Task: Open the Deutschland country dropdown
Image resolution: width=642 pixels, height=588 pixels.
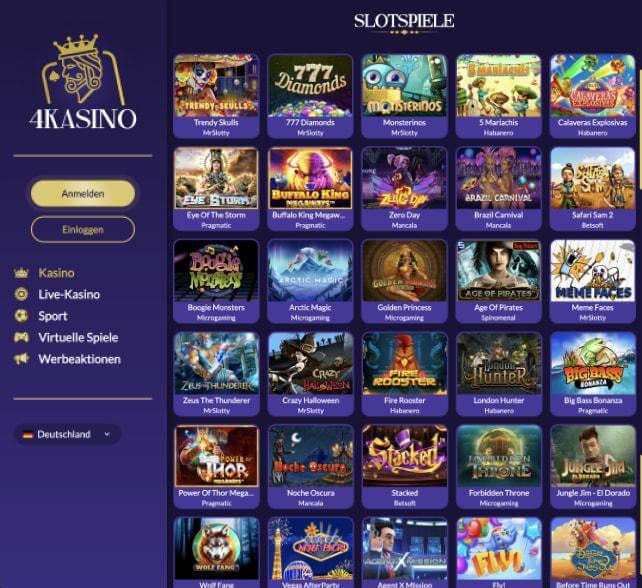Action: coord(68,434)
